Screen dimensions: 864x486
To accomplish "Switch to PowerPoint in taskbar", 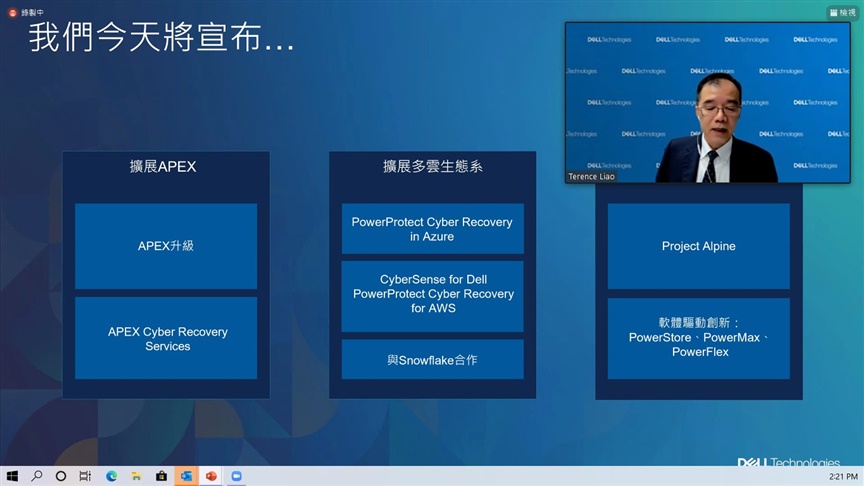I will click(x=211, y=476).
